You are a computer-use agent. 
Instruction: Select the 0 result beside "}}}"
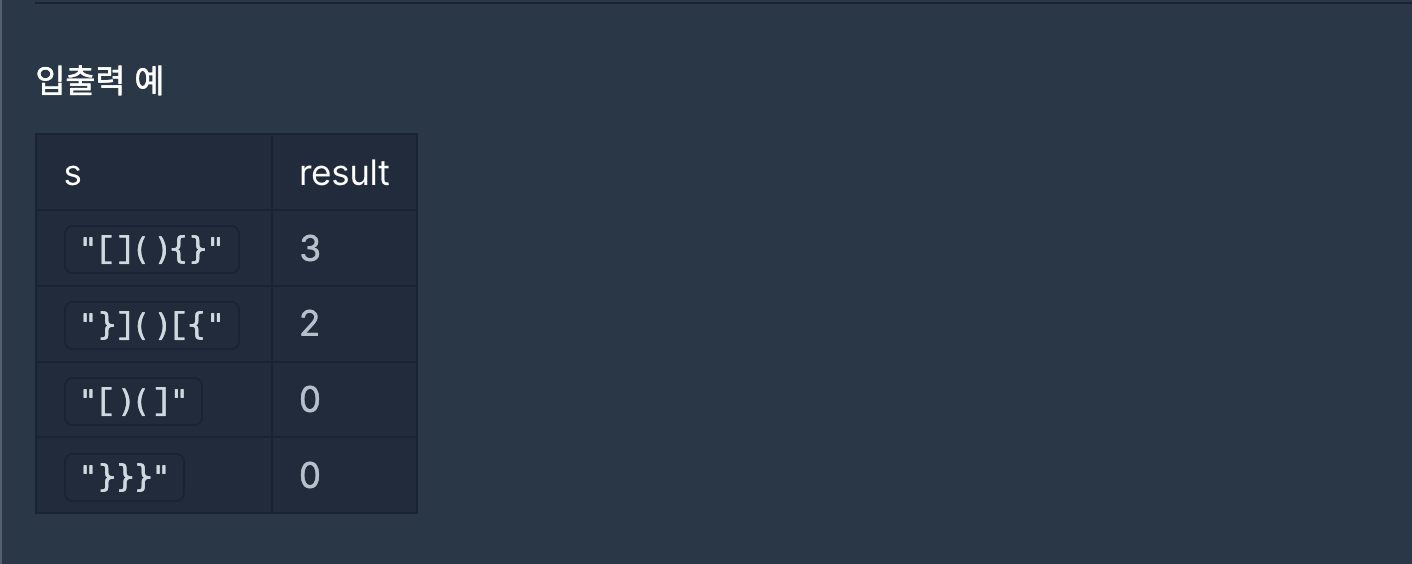point(310,477)
